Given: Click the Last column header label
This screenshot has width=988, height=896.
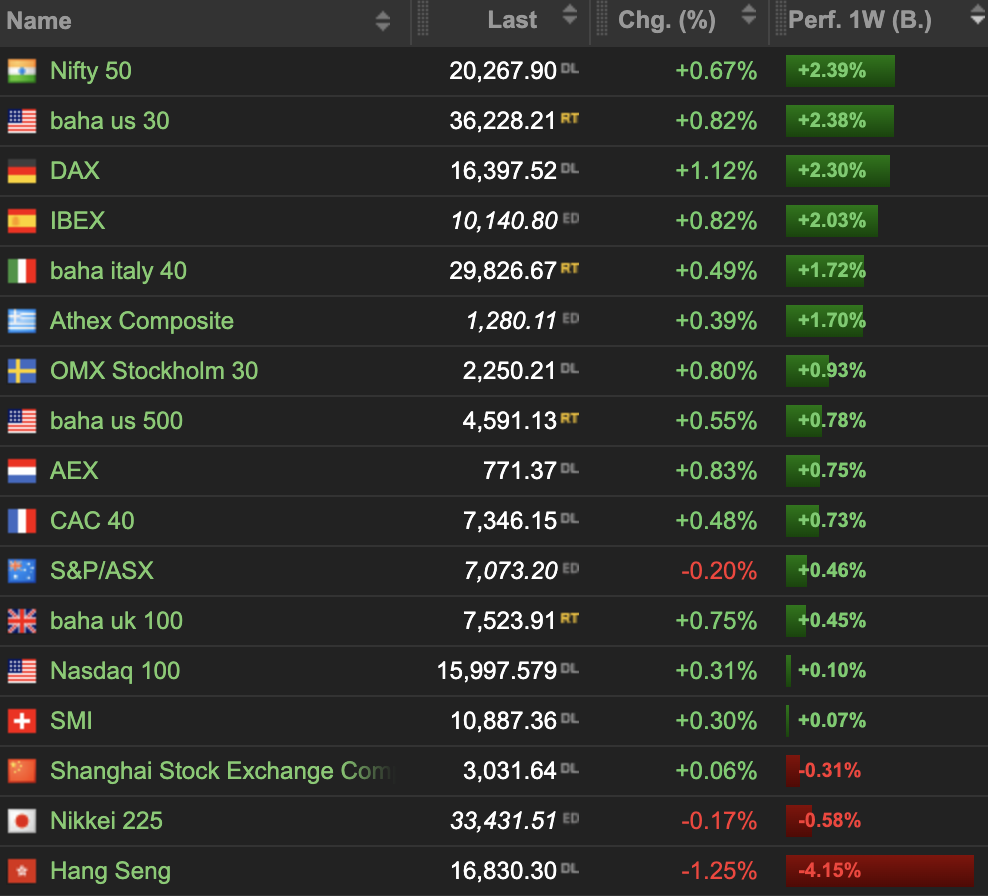Looking at the screenshot, I should (x=512, y=20).
